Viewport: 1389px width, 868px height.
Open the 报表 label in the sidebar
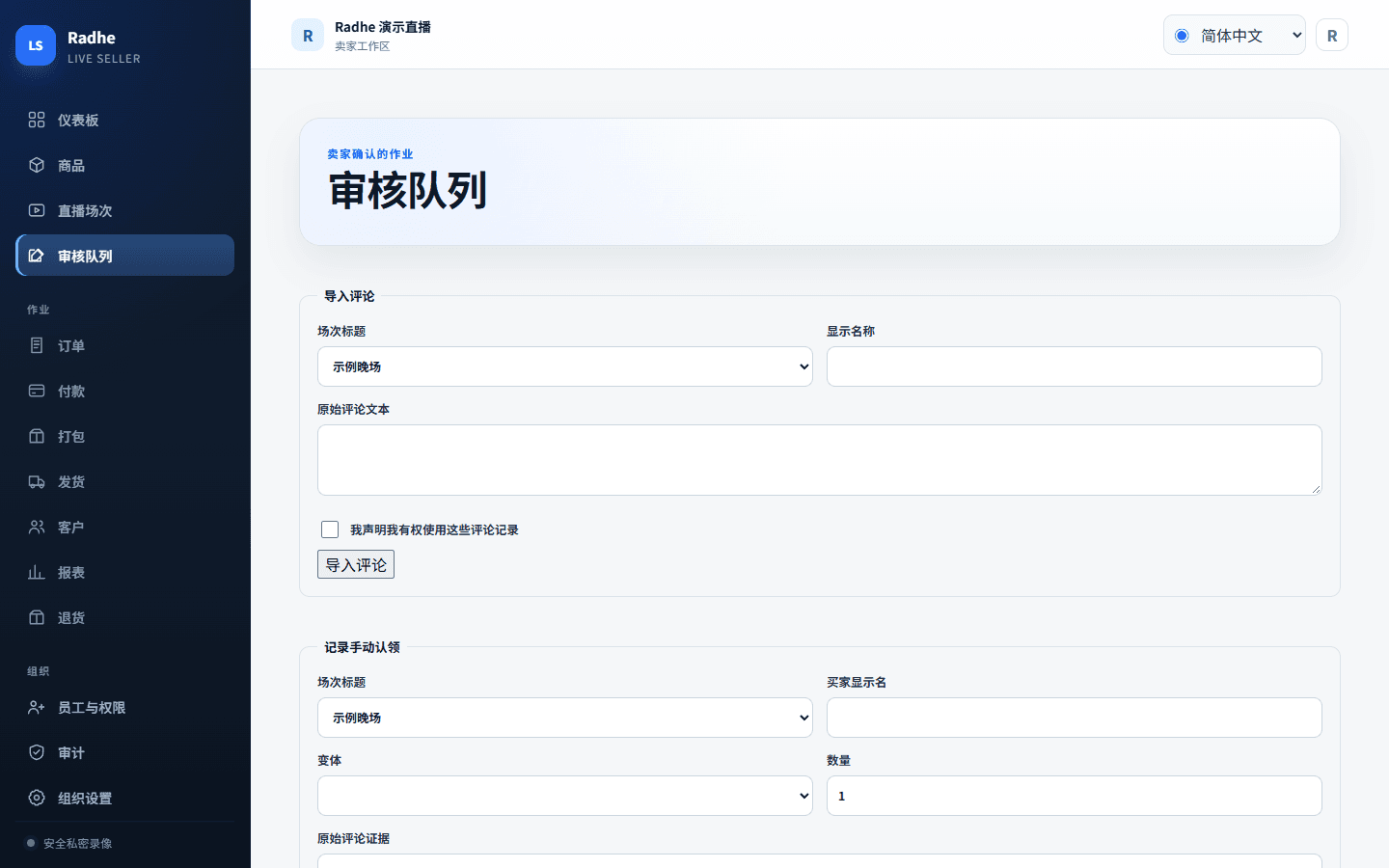[71, 573]
